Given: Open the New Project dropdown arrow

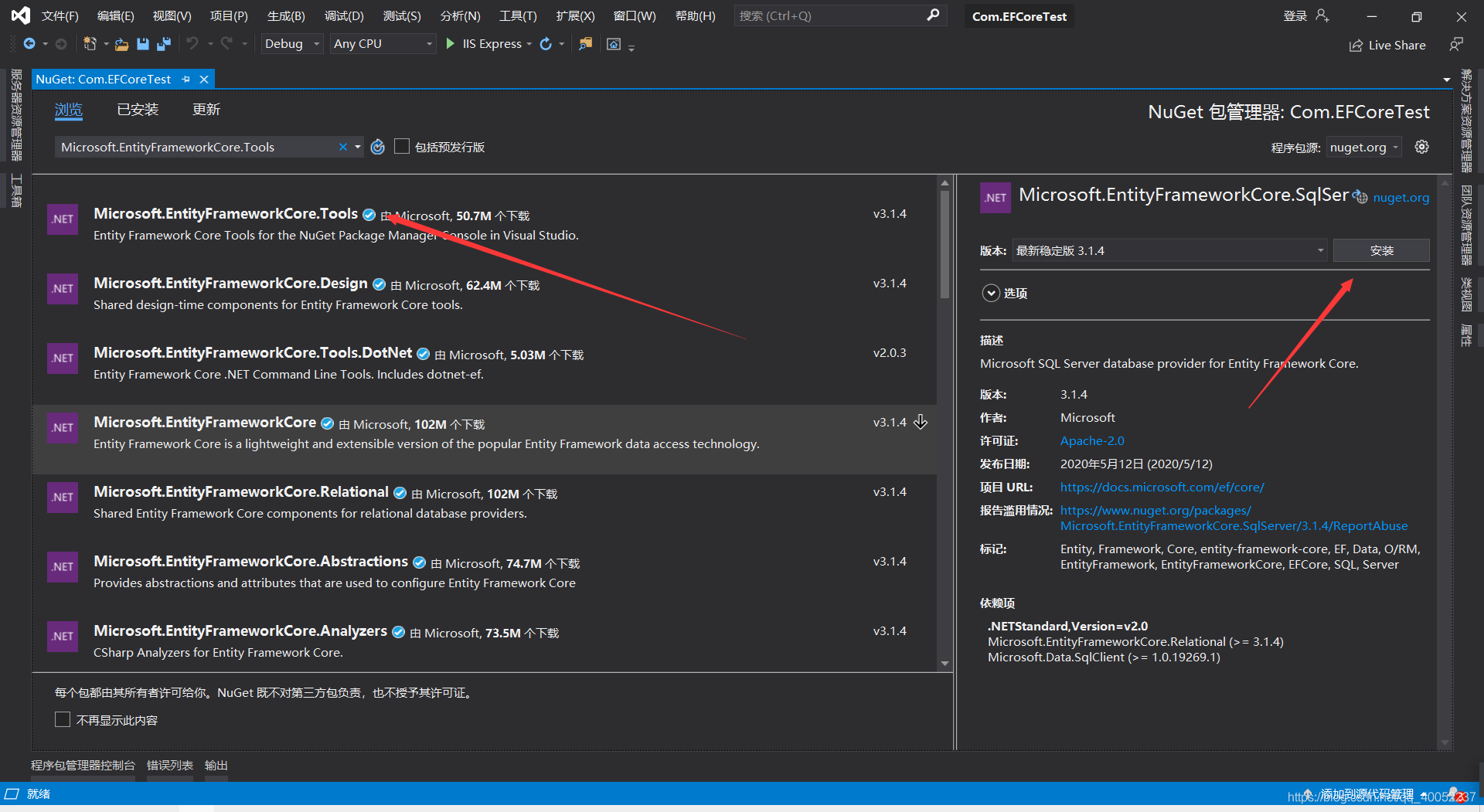Looking at the screenshot, I should 106,44.
